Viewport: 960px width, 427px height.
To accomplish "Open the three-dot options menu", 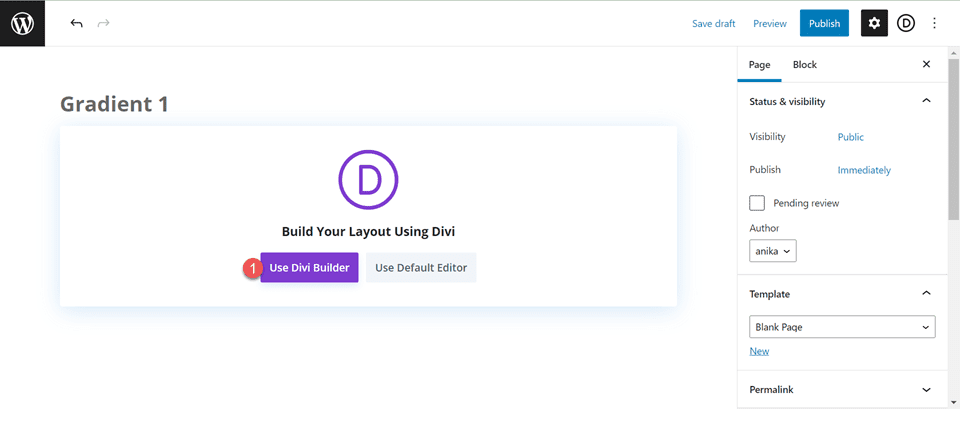I will pyautogui.click(x=935, y=23).
